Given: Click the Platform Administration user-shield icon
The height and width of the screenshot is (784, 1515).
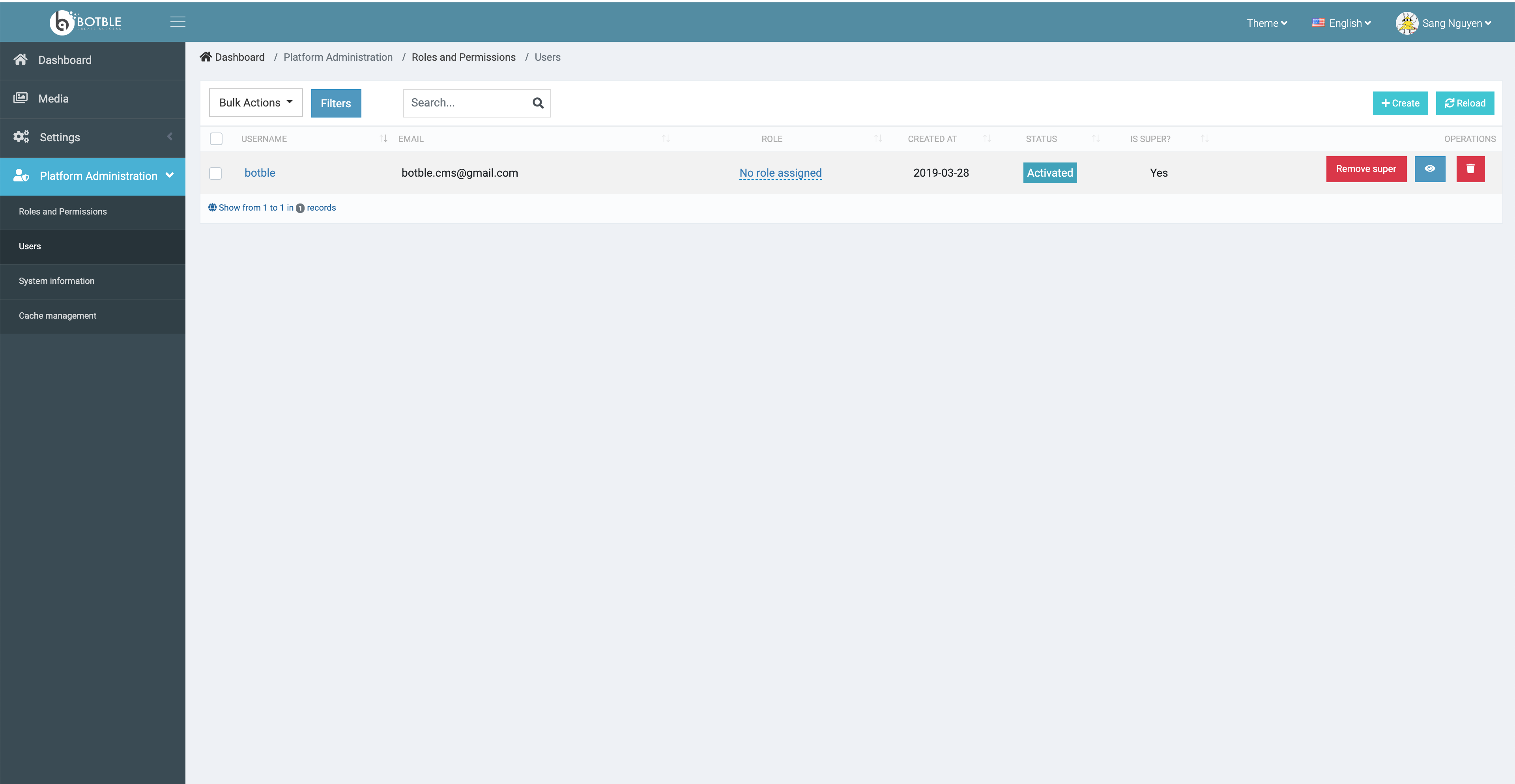Looking at the screenshot, I should tap(21, 176).
